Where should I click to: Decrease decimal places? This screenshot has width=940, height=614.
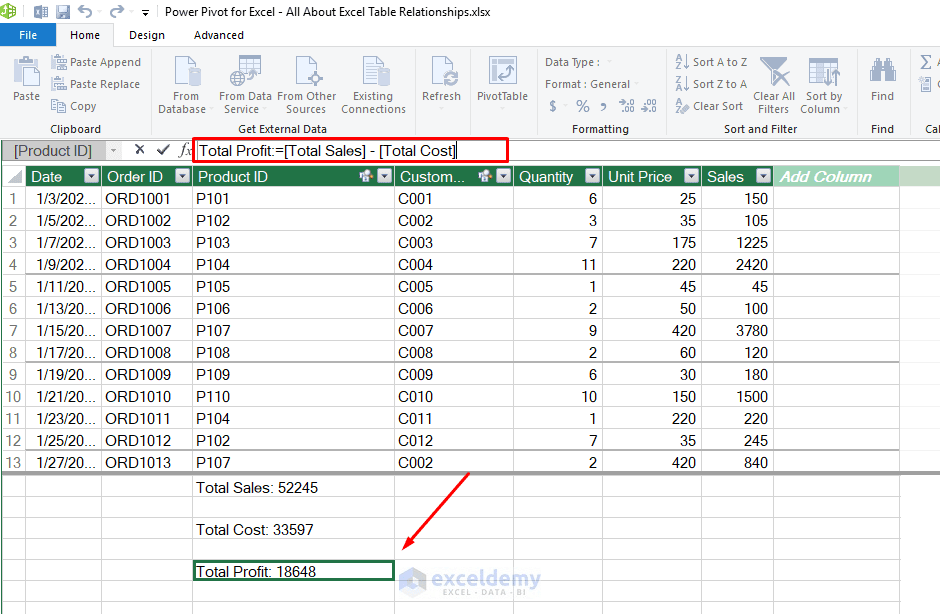click(649, 106)
